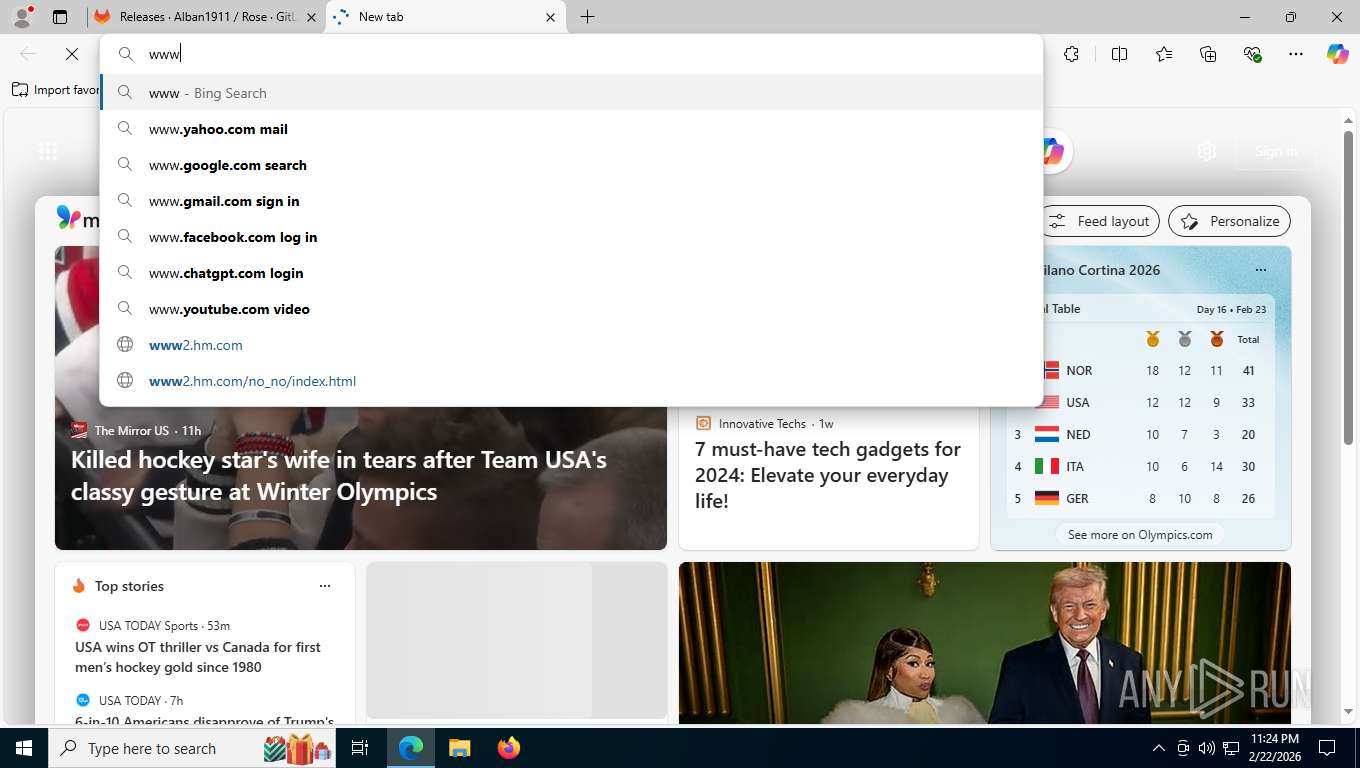Choose the www.gmail.com sign in suggestion
Screen dimensions: 1360x768
coord(572,201)
